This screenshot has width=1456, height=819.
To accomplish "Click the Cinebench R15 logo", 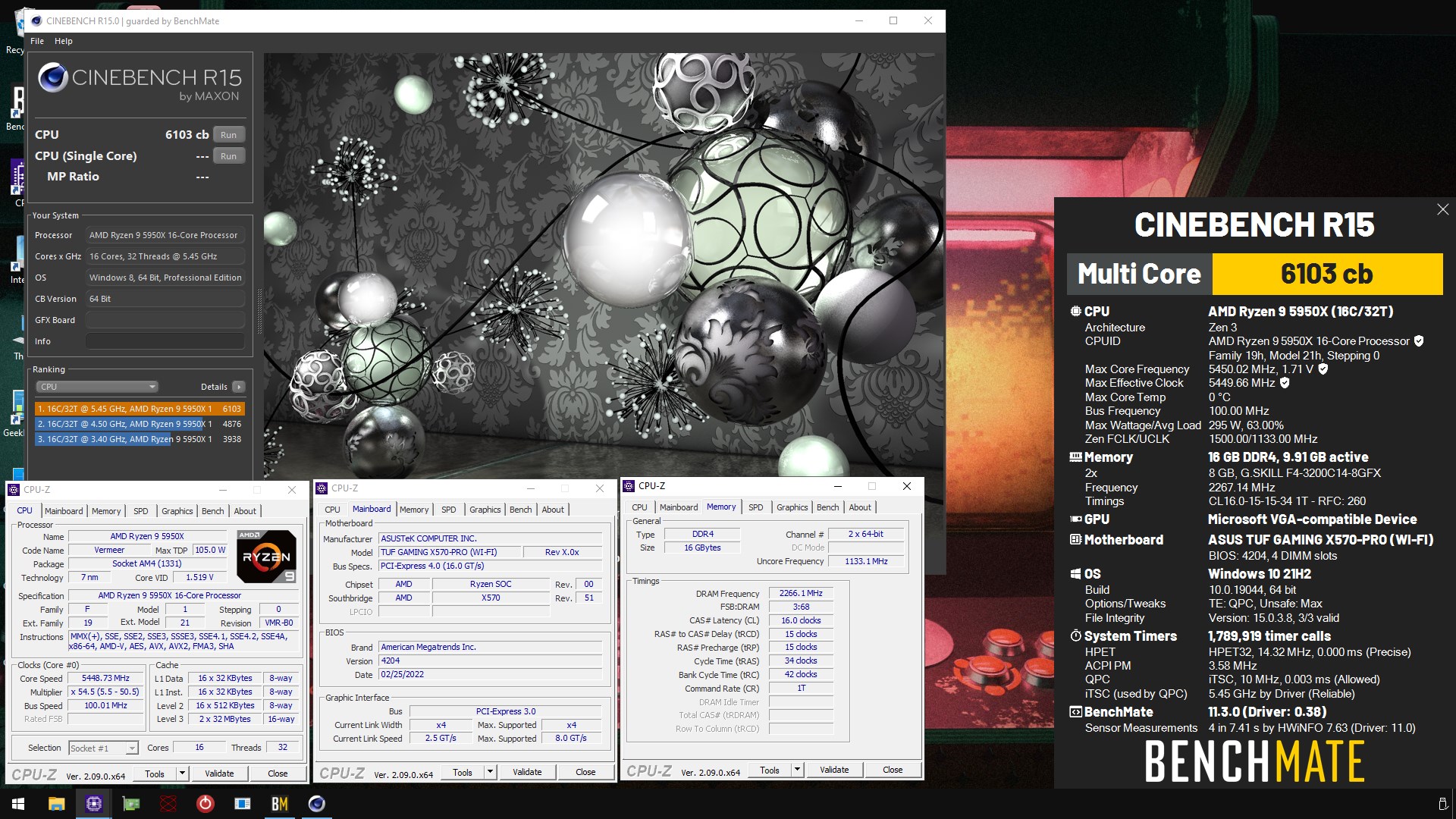I will (140, 82).
